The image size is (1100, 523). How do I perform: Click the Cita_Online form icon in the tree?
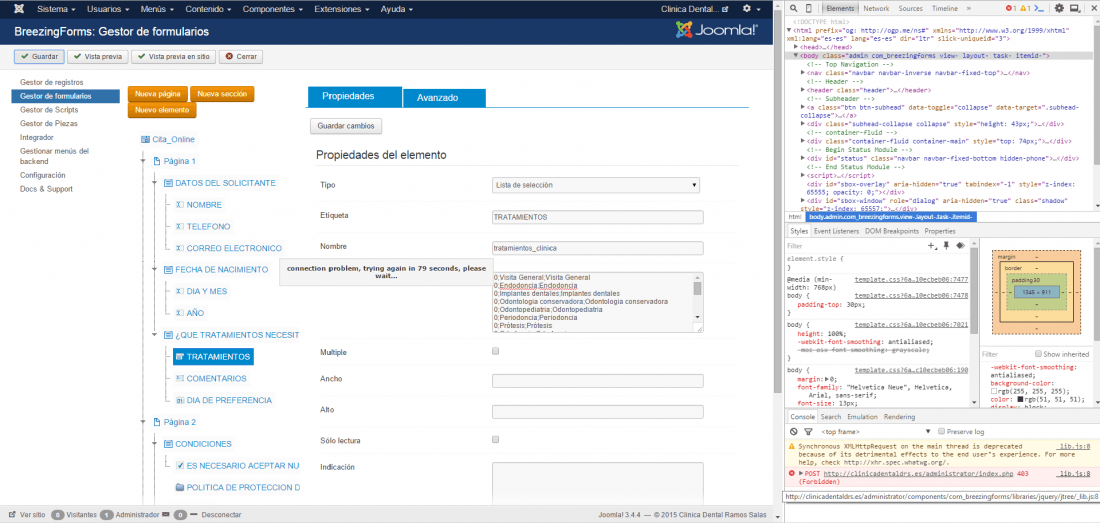[145, 140]
